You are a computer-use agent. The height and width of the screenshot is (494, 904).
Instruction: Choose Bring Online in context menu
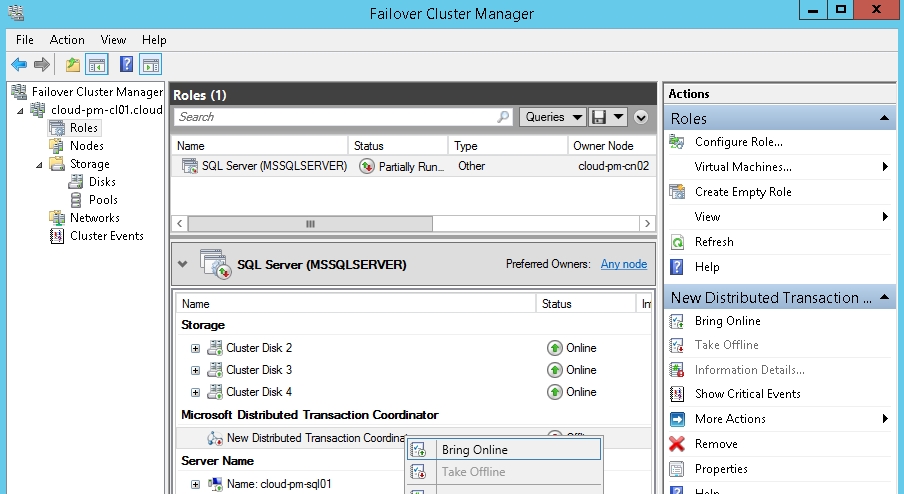(504, 450)
